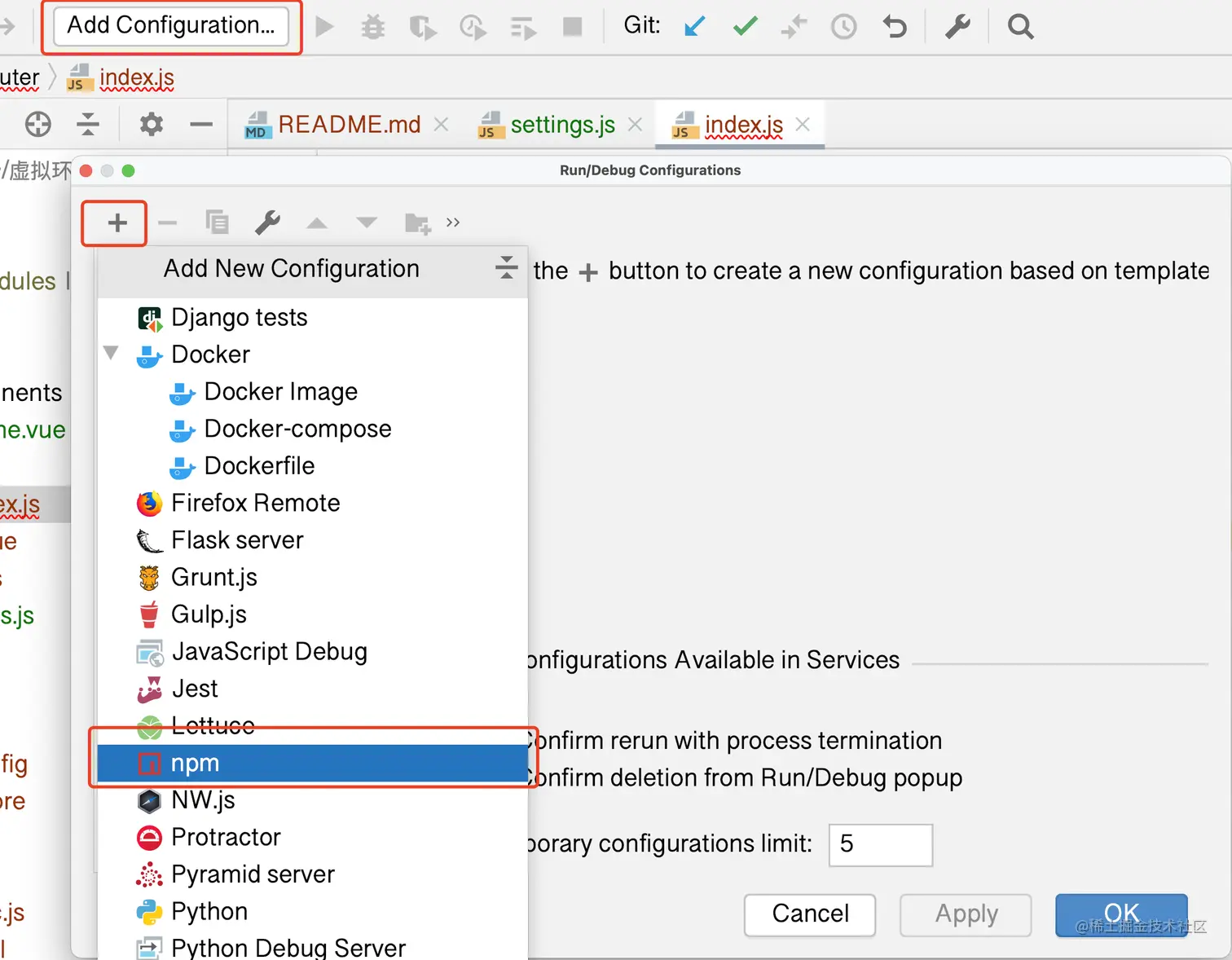Select Firefox Remote configuration type
This screenshot has width=1232, height=960.
pyautogui.click(x=313, y=503)
